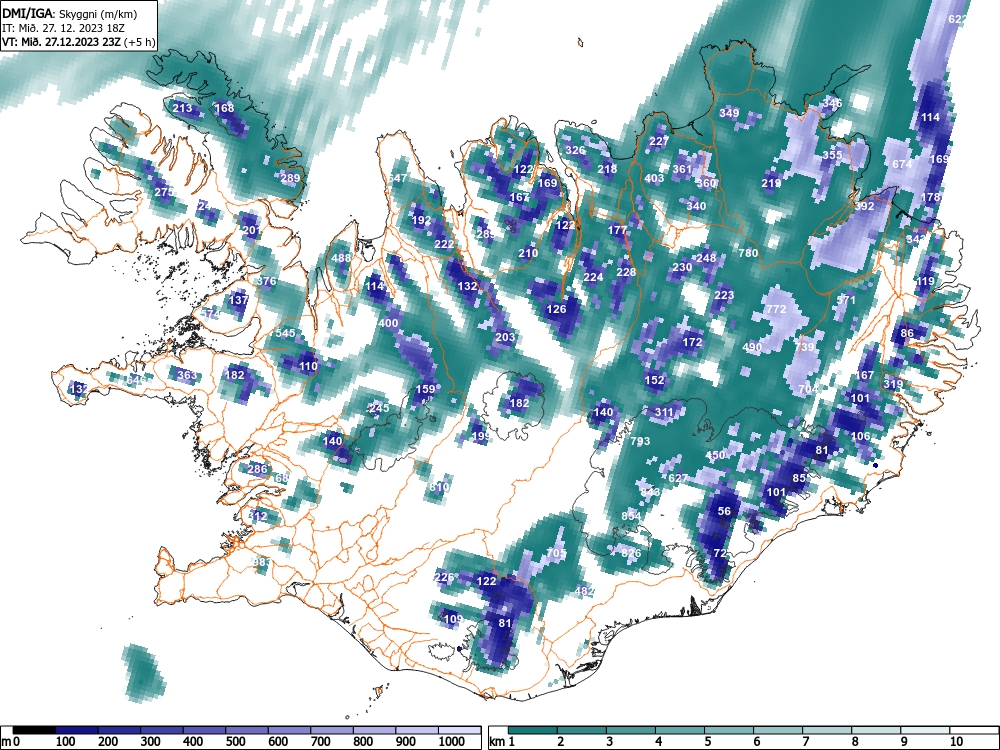Click visibility value 203
Image resolution: width=1000 pixels, height=750 pixels.
coord(505,337)
